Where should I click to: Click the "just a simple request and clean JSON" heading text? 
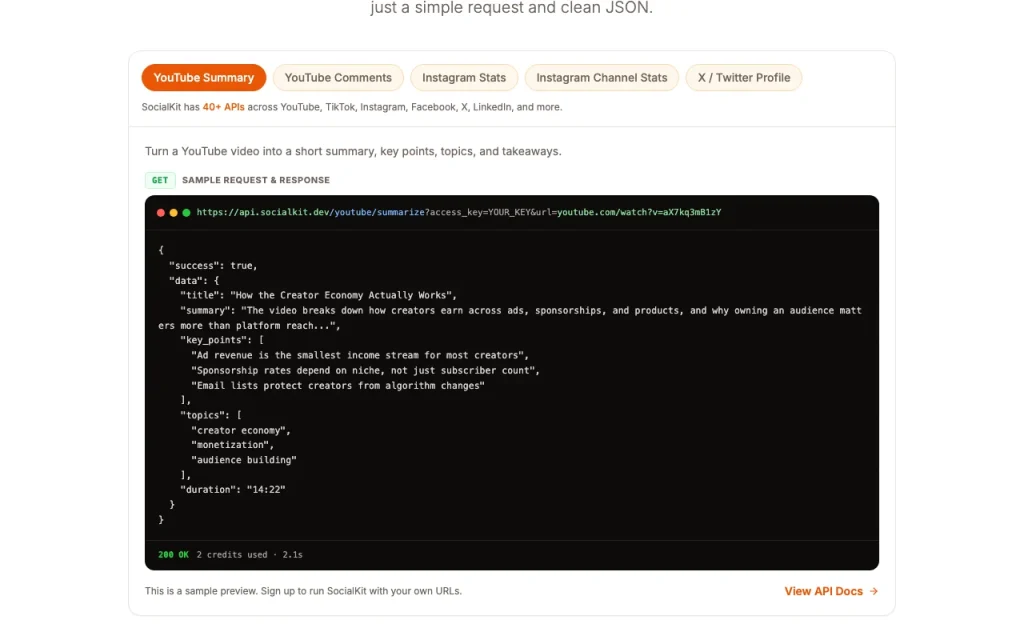pyautogui.click(x=511, y=8)
